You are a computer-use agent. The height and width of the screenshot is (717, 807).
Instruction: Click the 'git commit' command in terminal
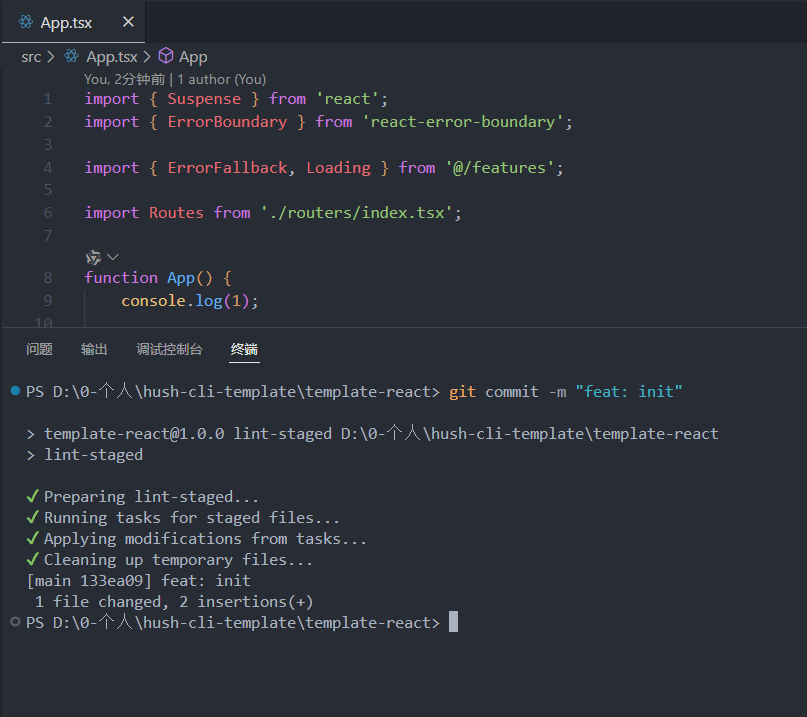[x=493, y=392]
